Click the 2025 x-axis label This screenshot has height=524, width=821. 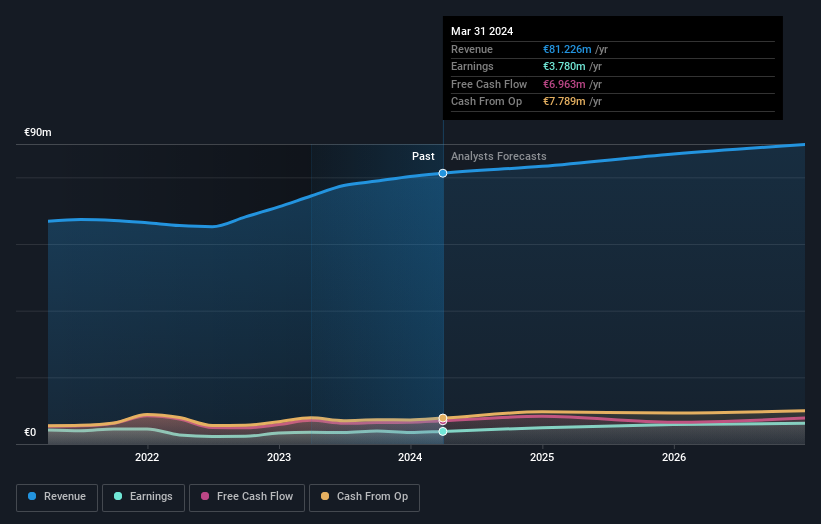[x=542, y=457]
